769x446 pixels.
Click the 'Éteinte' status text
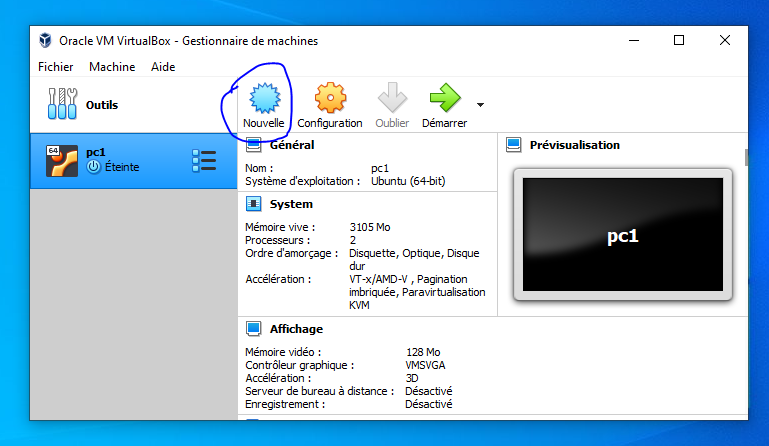pyautogui.click(x=122, y=167)
